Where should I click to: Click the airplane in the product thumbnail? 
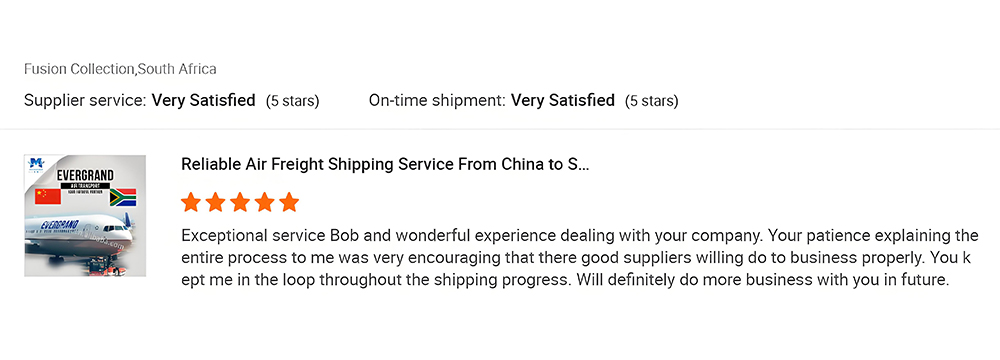[x=78, y=236]
